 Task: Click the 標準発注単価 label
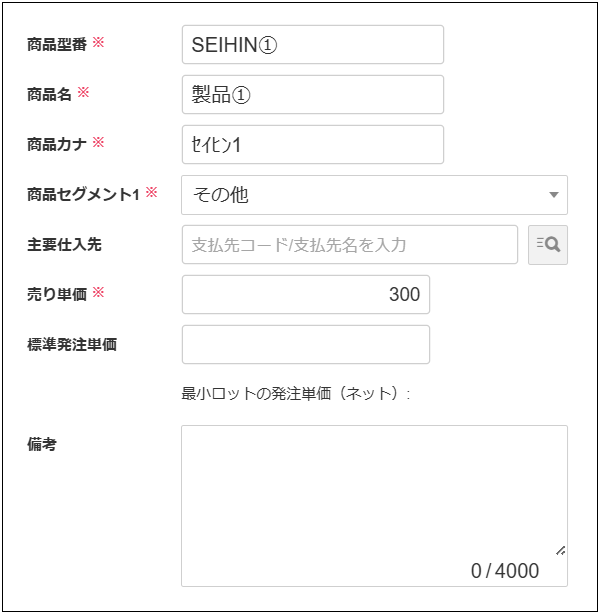point(72,344)
